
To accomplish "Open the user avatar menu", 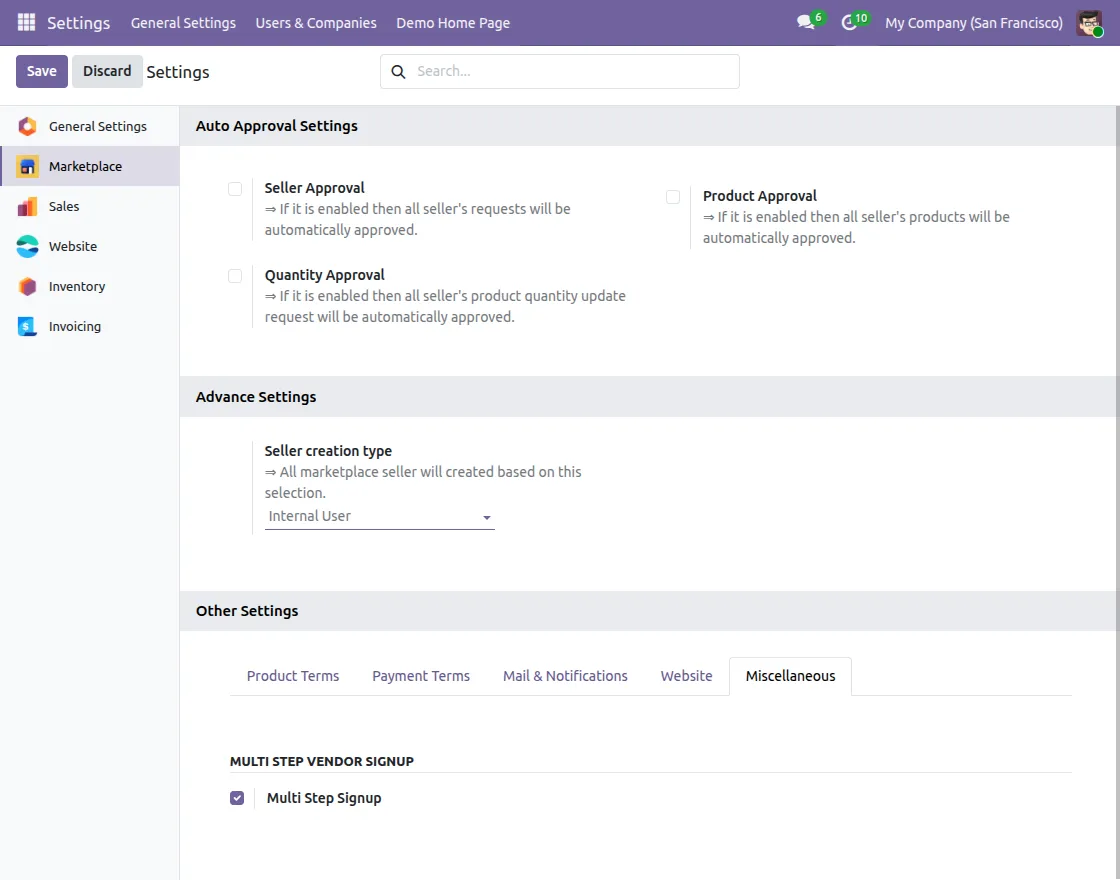I will (x=1089, y=23).
